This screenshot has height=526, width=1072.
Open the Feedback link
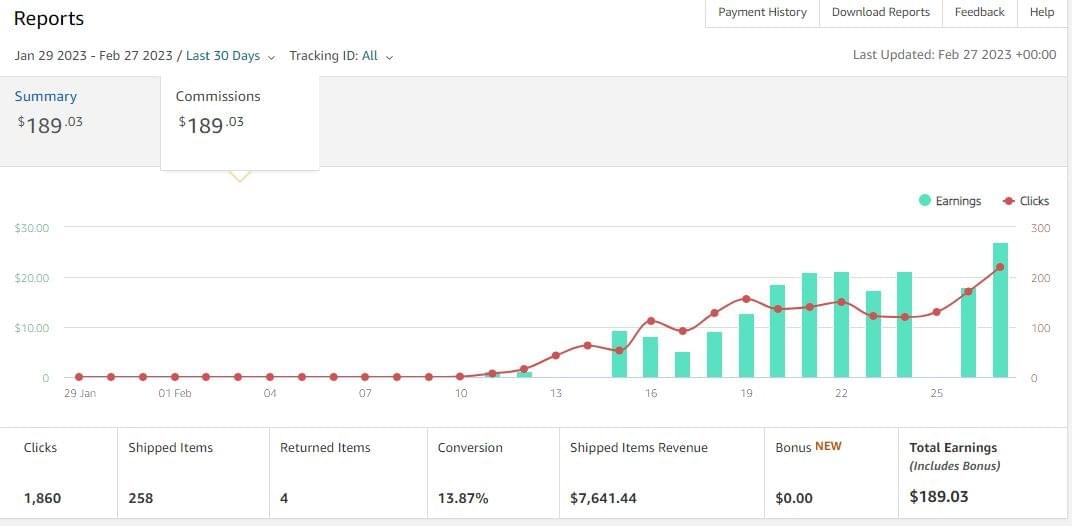(979, 12)
